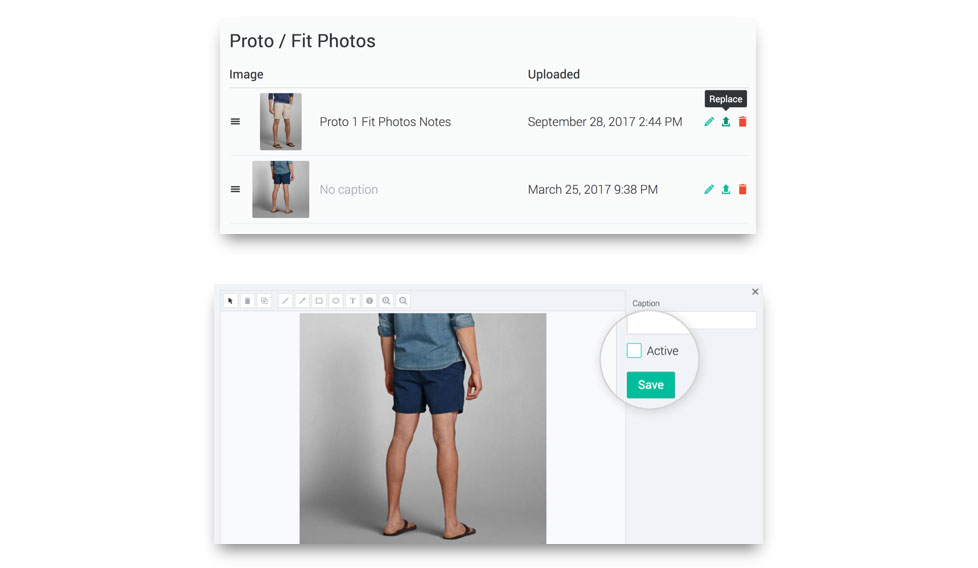This screenshot has width=978, height=568.
Task: Select the rectangle shape tool
Action: point(319,301)
